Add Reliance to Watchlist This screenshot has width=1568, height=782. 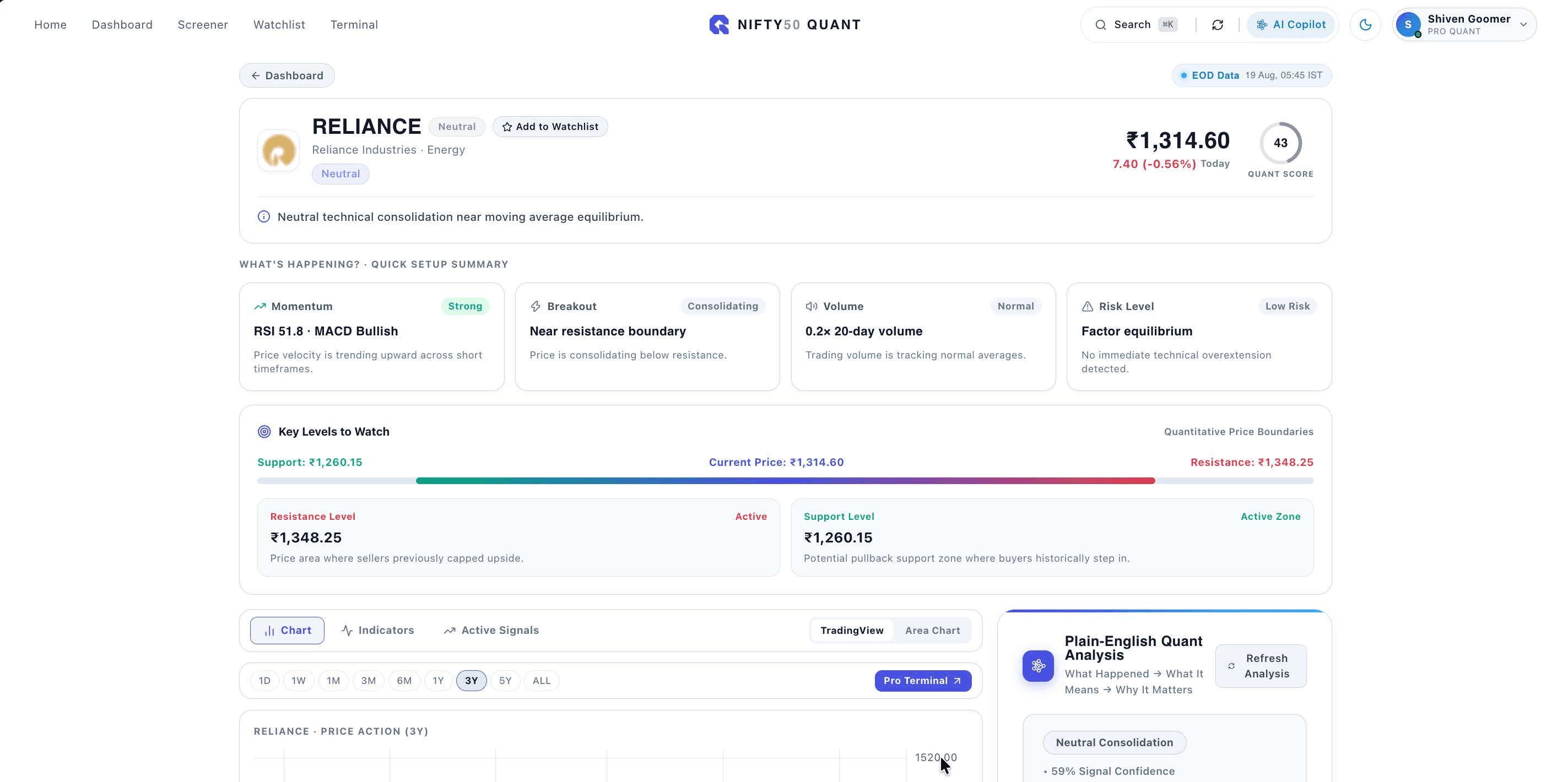[550, 127]
